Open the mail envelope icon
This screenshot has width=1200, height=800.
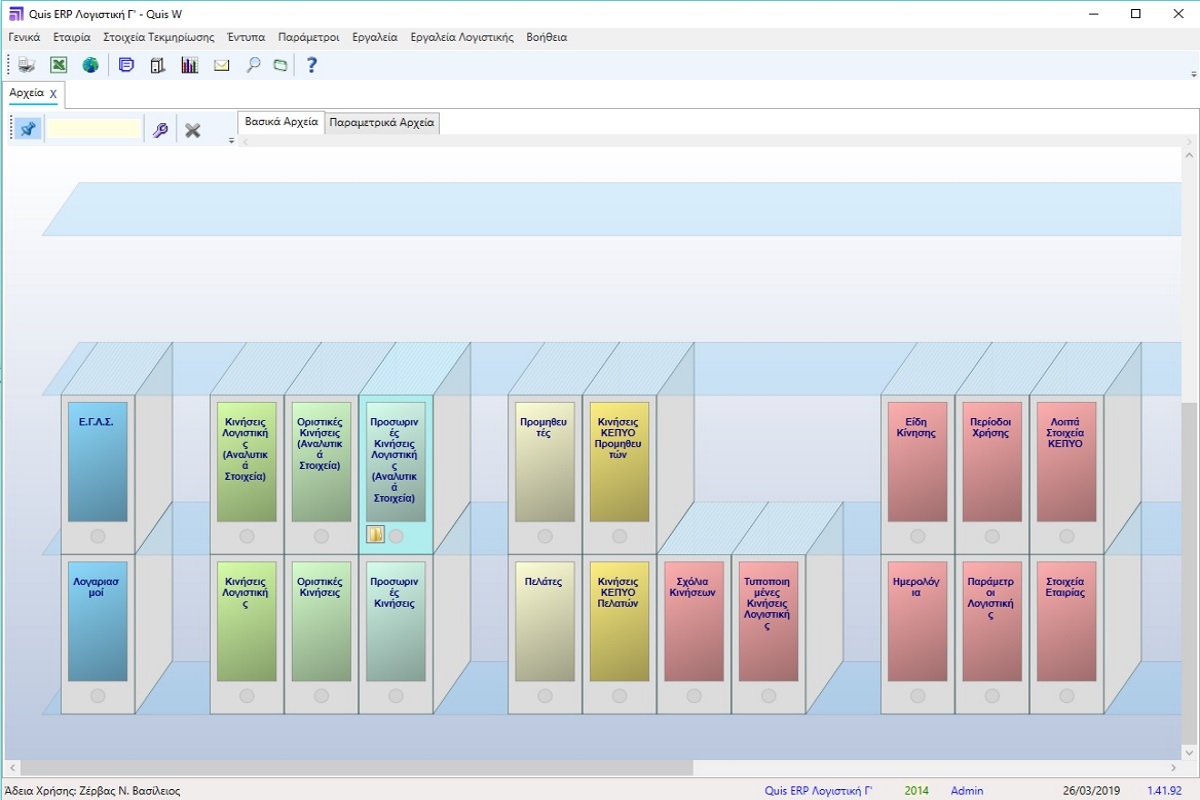(x=221, y=65)
